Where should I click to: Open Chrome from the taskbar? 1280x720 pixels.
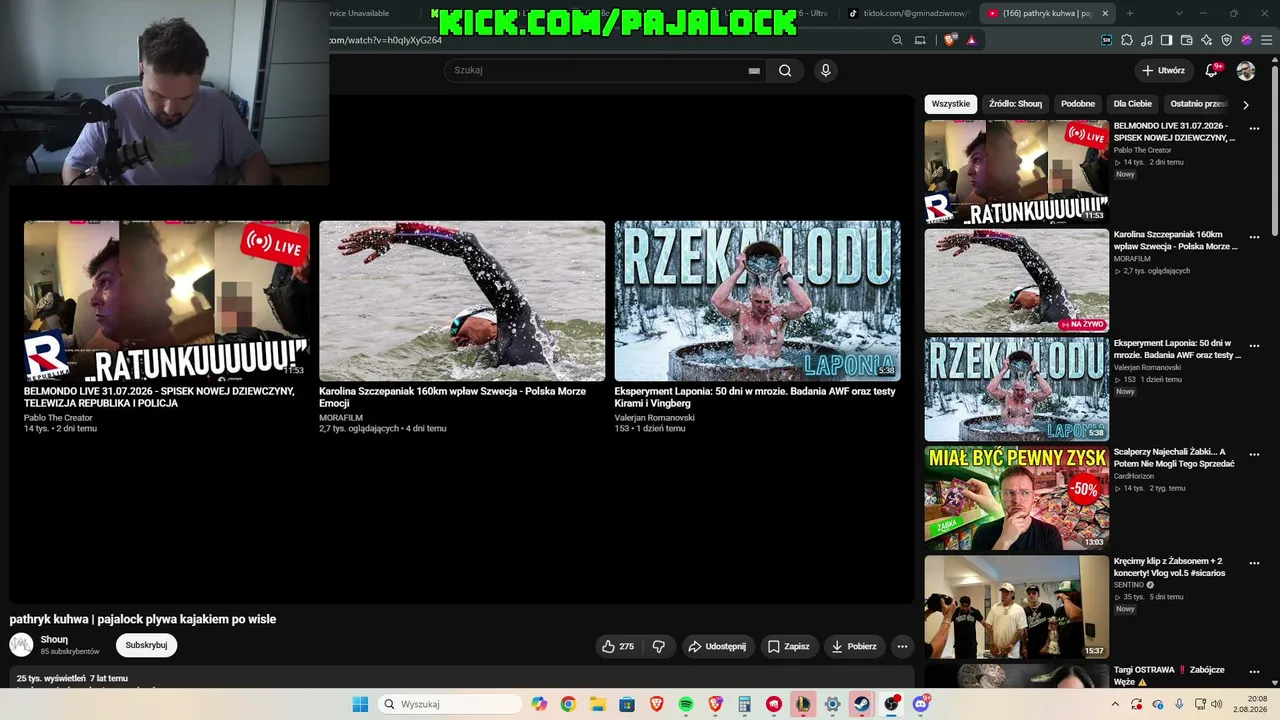(568, 704)
